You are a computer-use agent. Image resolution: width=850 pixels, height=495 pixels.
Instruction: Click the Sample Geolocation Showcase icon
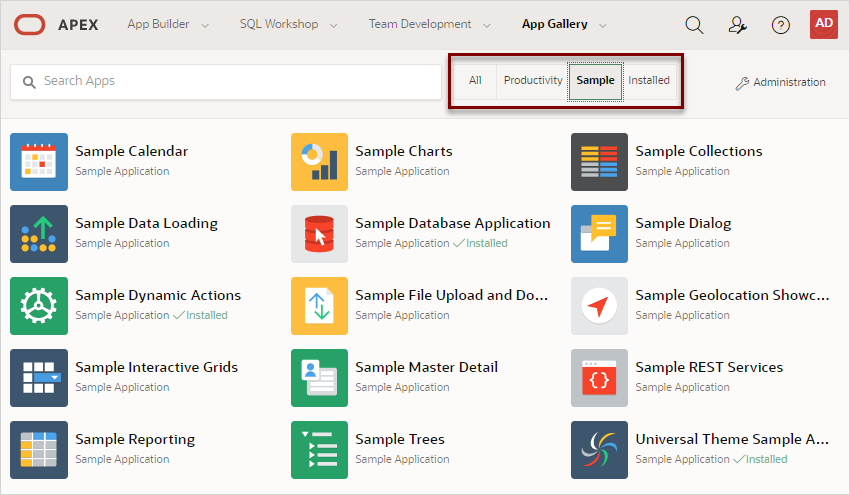coord(599,306)
